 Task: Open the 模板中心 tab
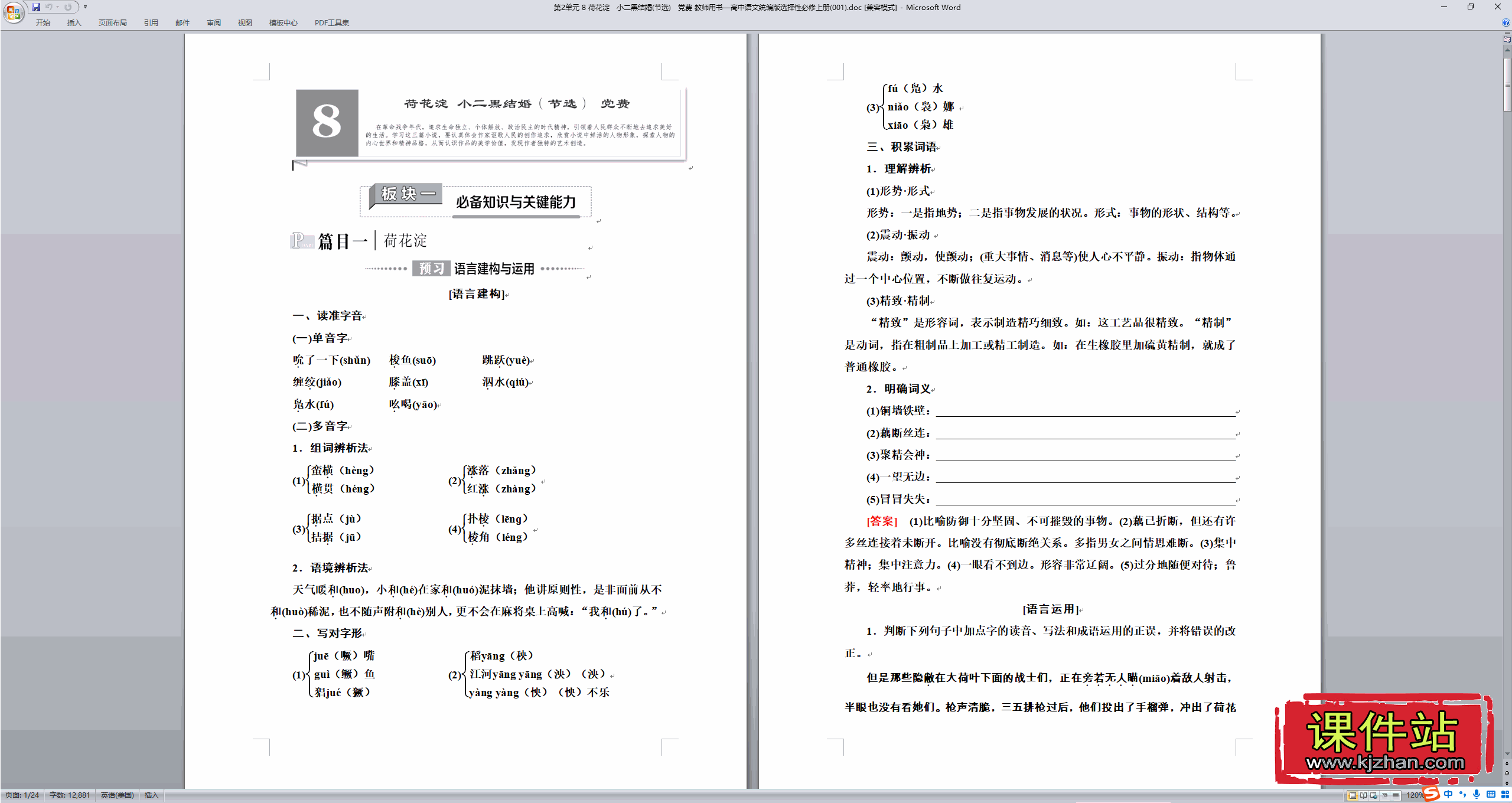point(283,23)
